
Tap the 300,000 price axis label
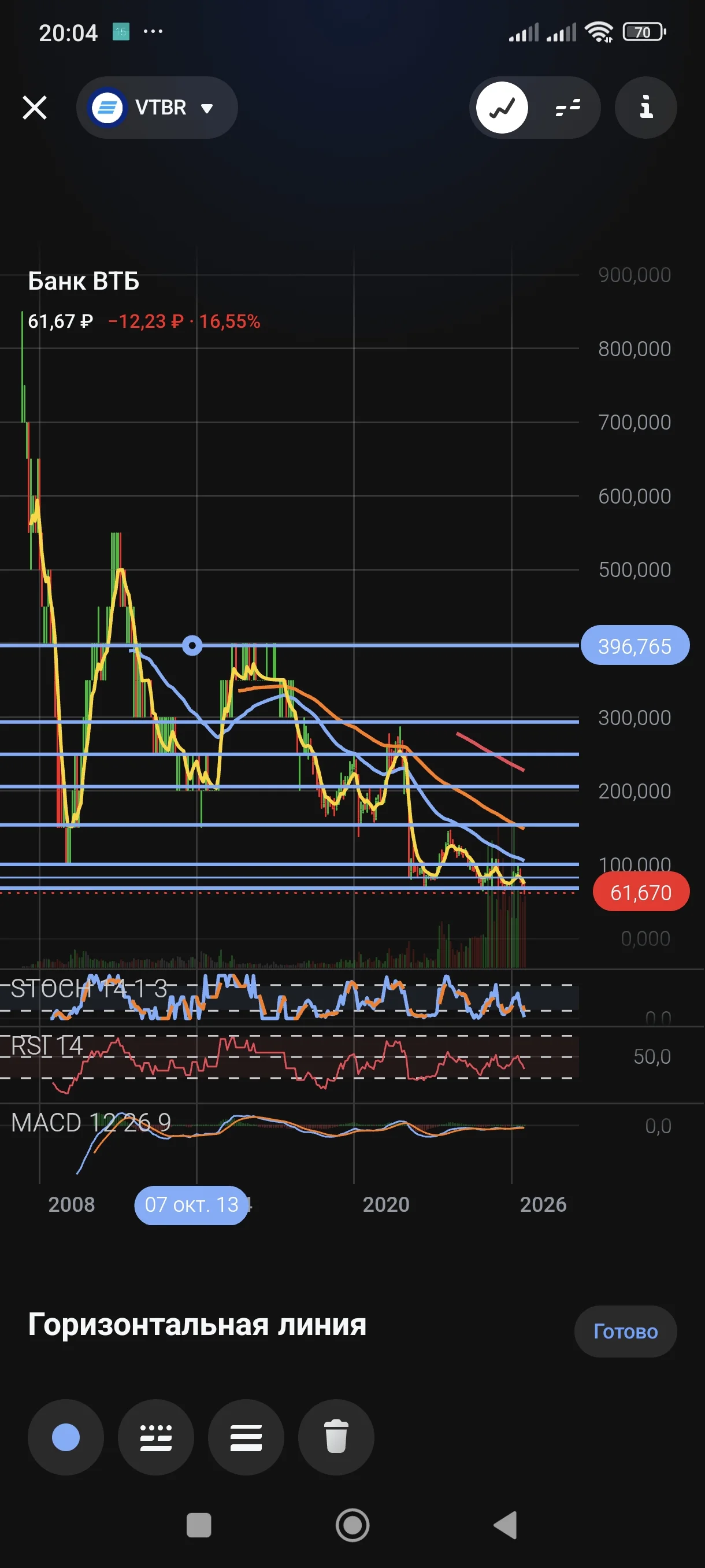click(634, 718)
